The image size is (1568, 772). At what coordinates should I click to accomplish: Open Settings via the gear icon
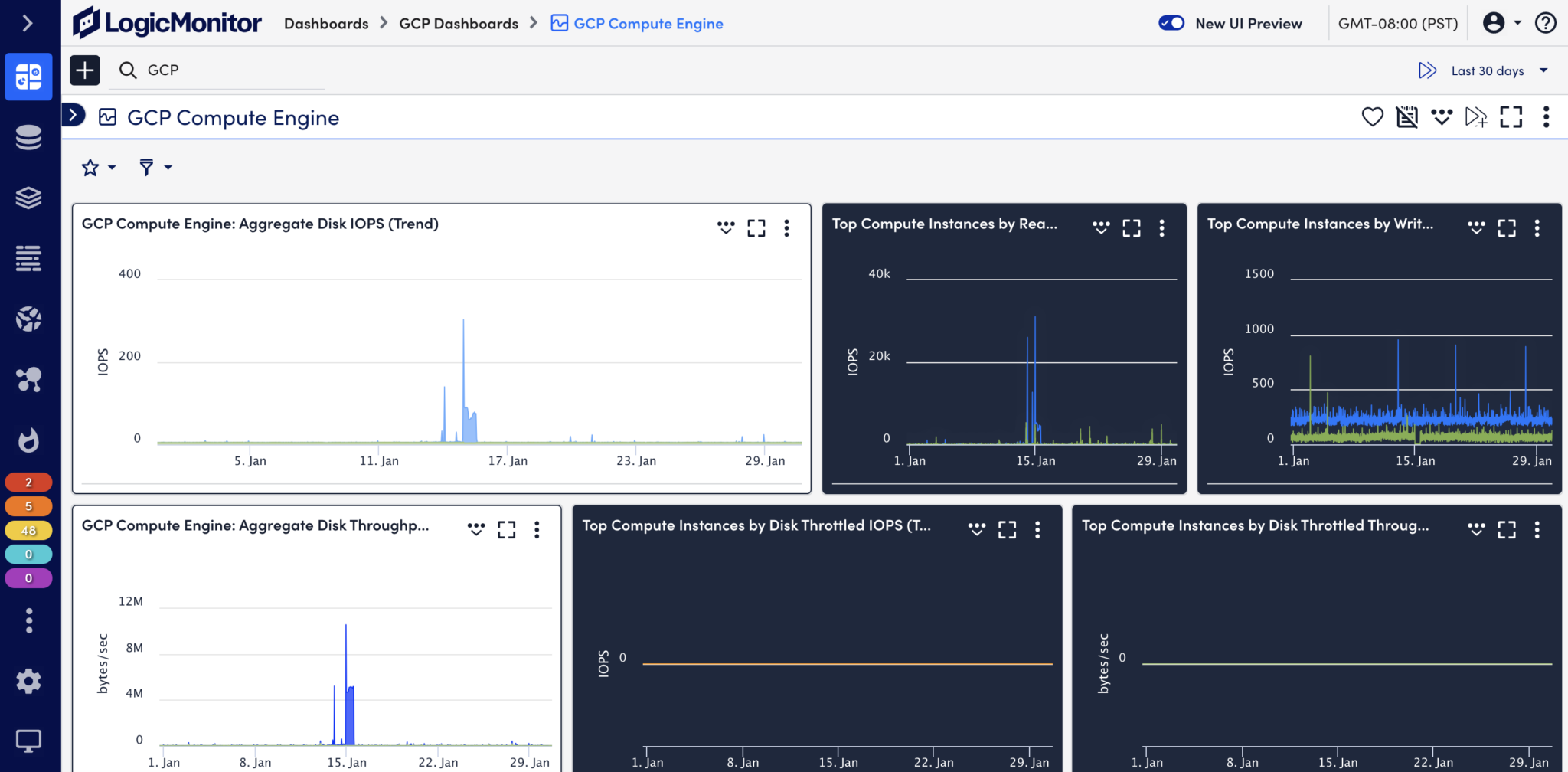[x=28, y=681]
